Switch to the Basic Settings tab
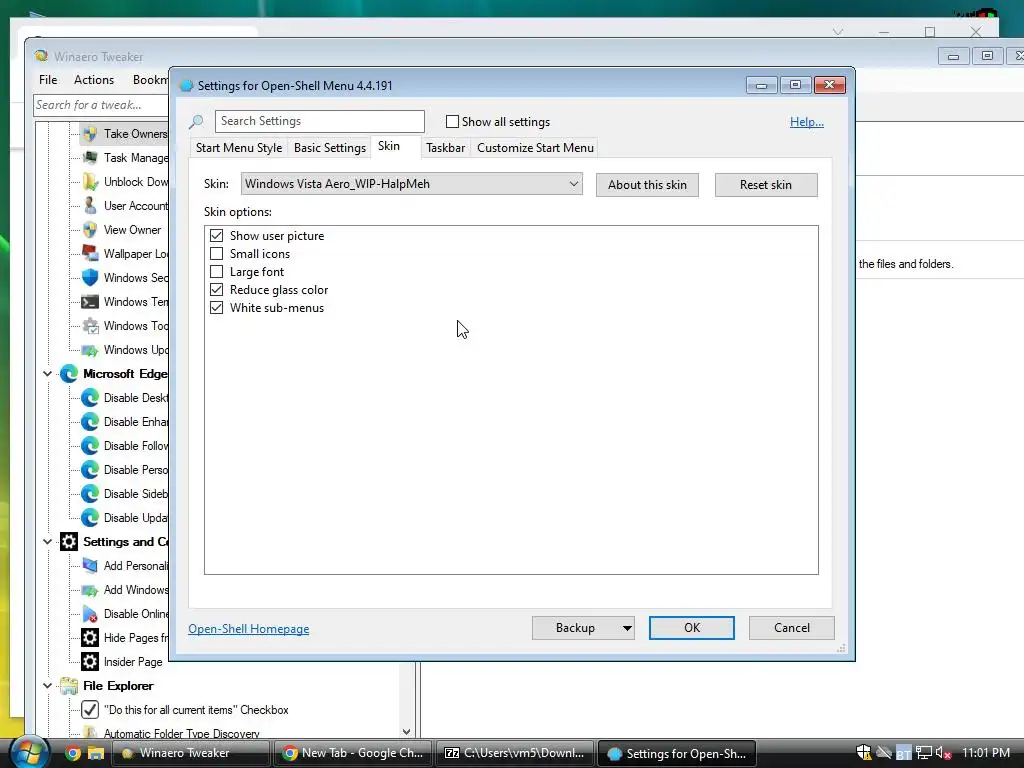Screen dimensions: 1024x768 tap(330, 148)
